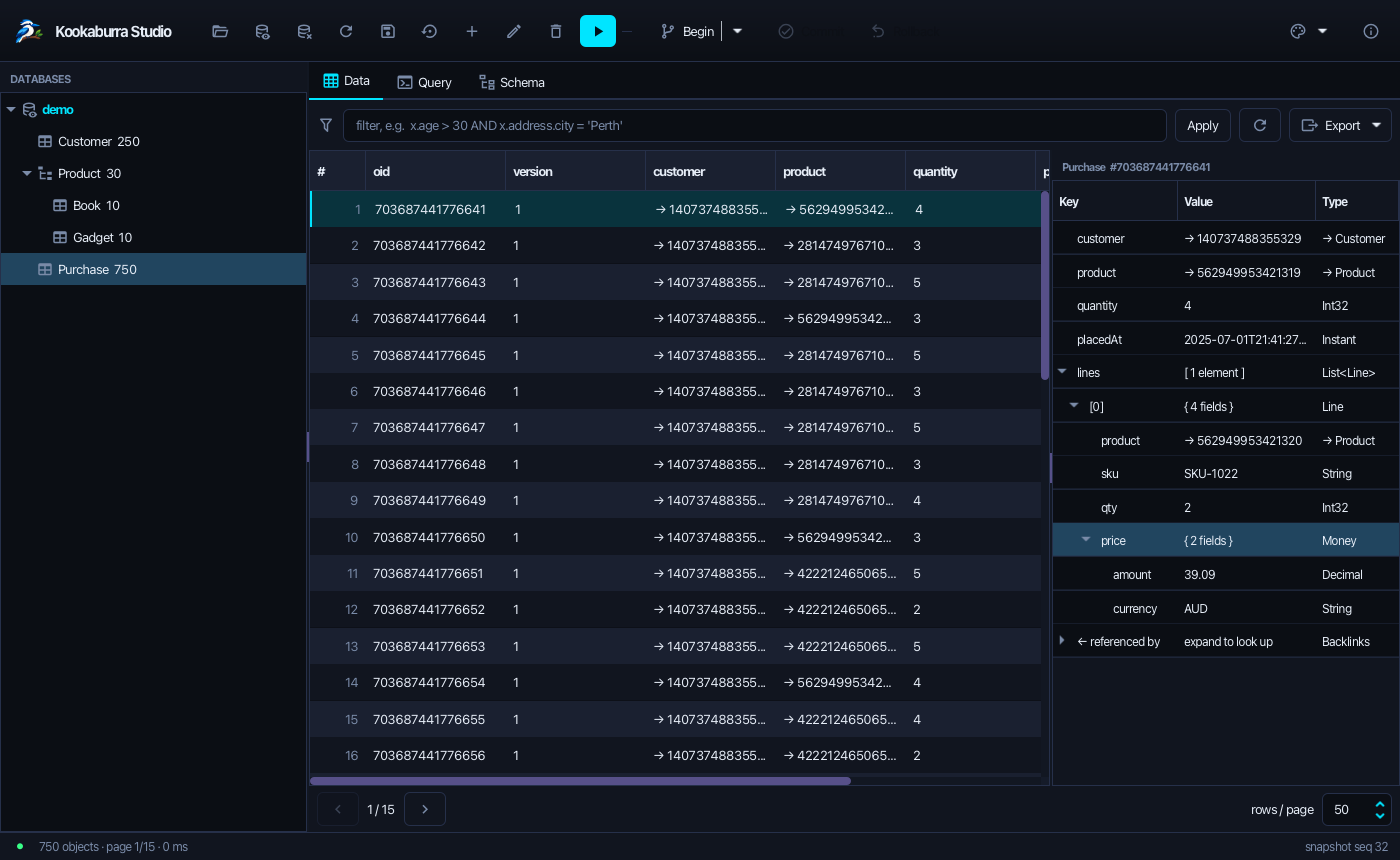Begin a transaction

[688, 31]
